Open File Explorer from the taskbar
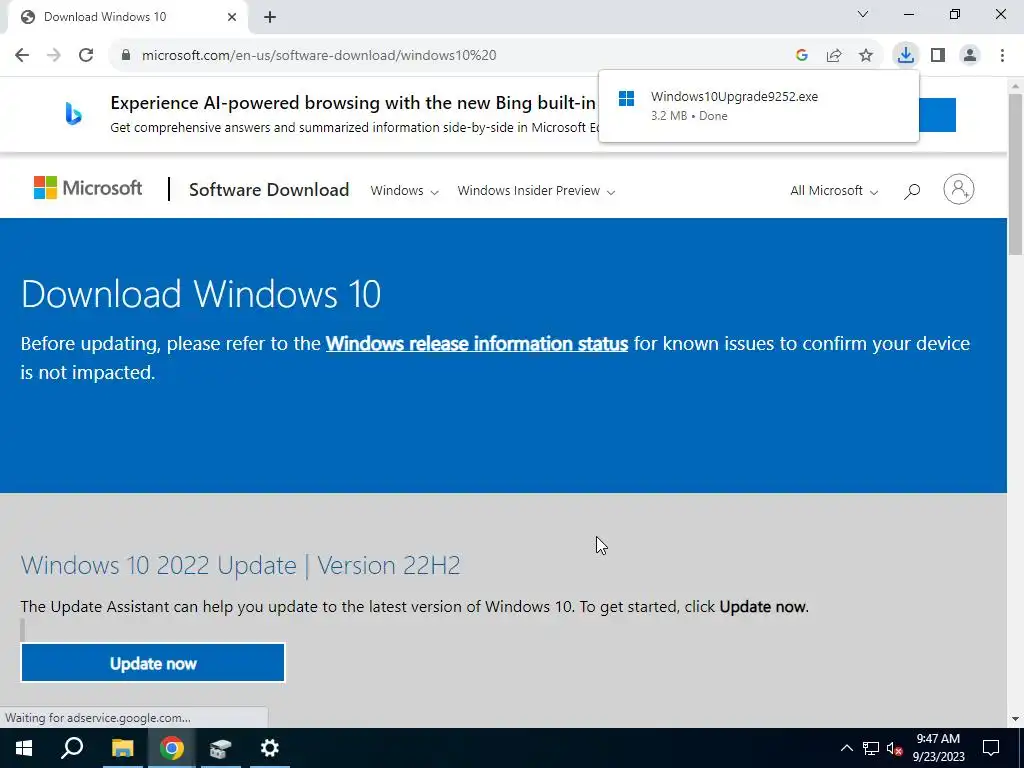Image resolution: width=1024 pixels, height=768 pixels. click(122, 748)
